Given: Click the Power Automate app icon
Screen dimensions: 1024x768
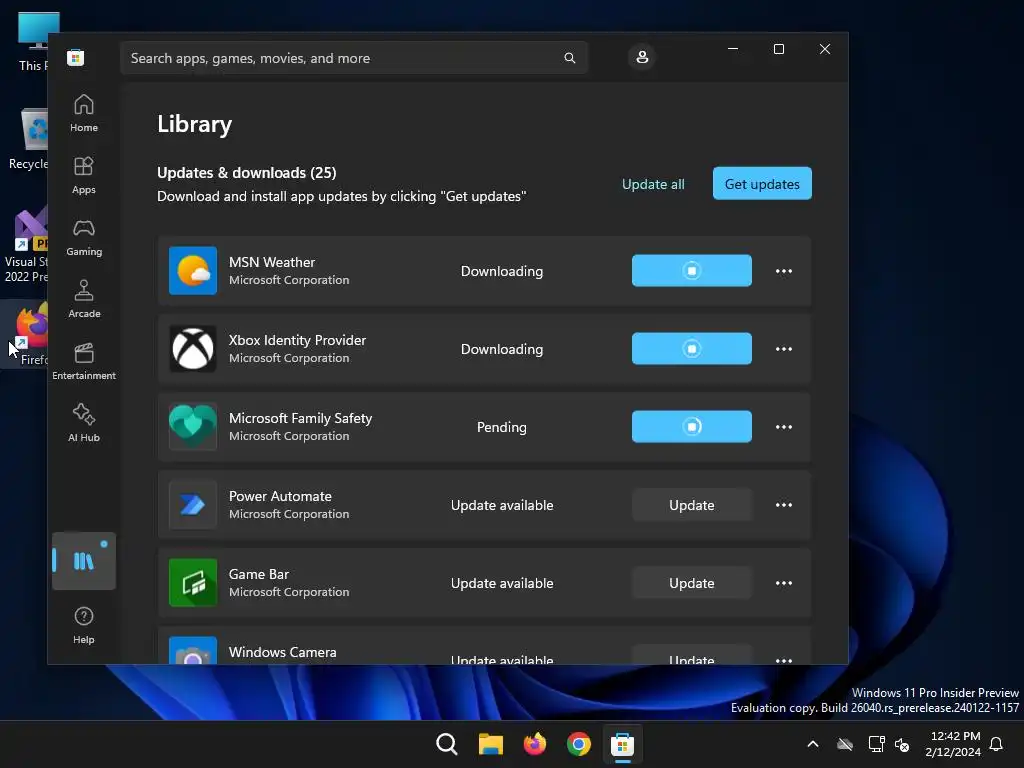Looking at the screenshot, I should 193,505.
